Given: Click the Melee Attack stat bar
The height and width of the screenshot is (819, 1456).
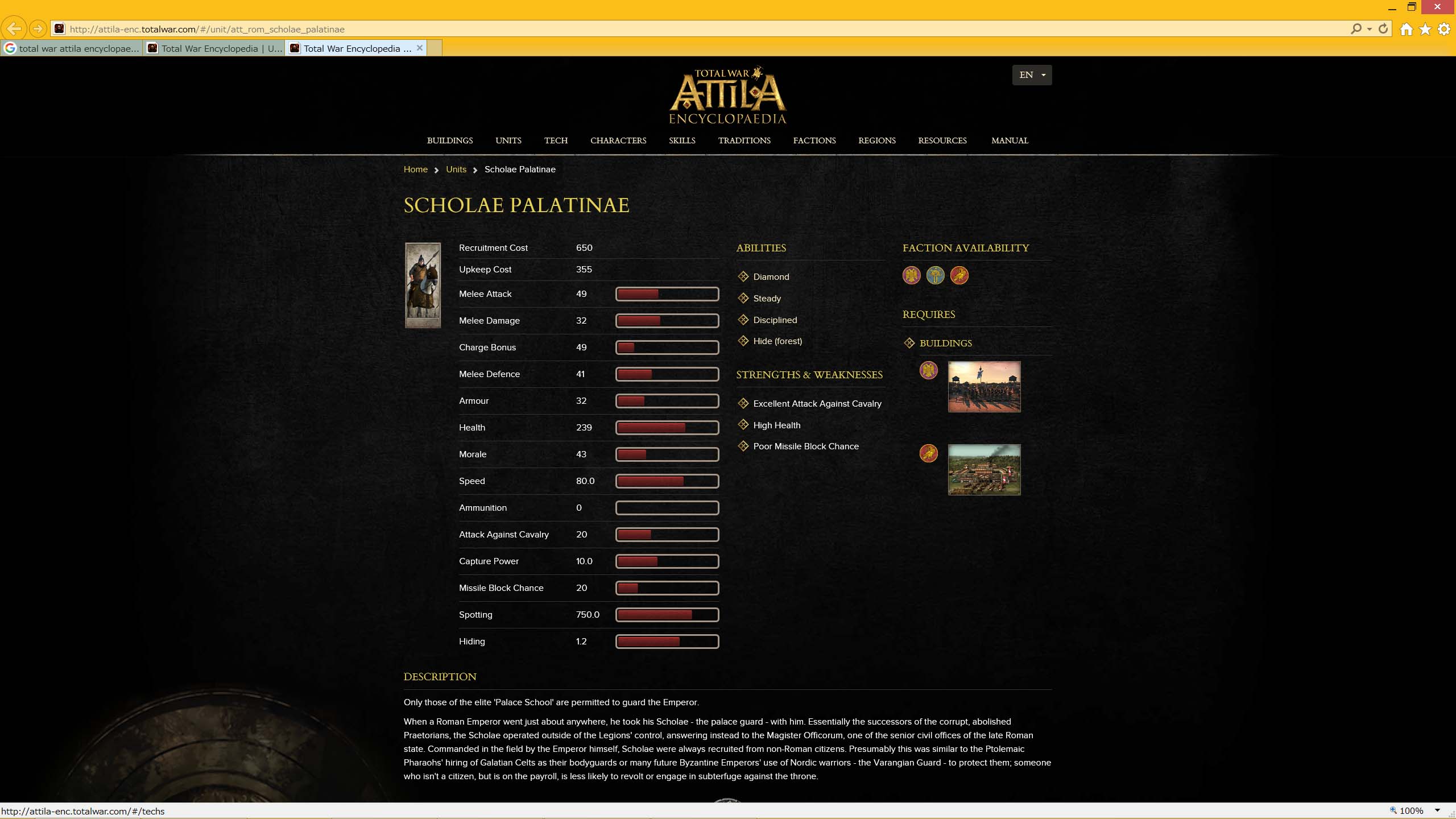Looking at the screenshot, I should tap(667, 294).
